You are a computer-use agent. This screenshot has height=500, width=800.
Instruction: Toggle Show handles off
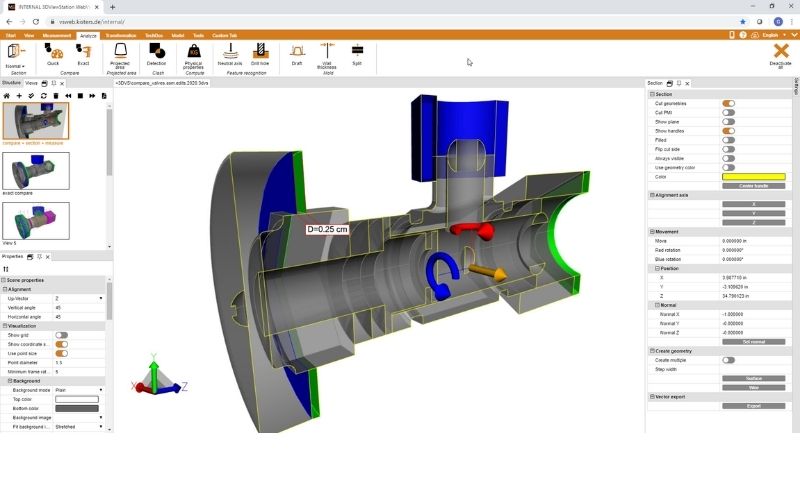pyautogui.click(x=729, y=131)
